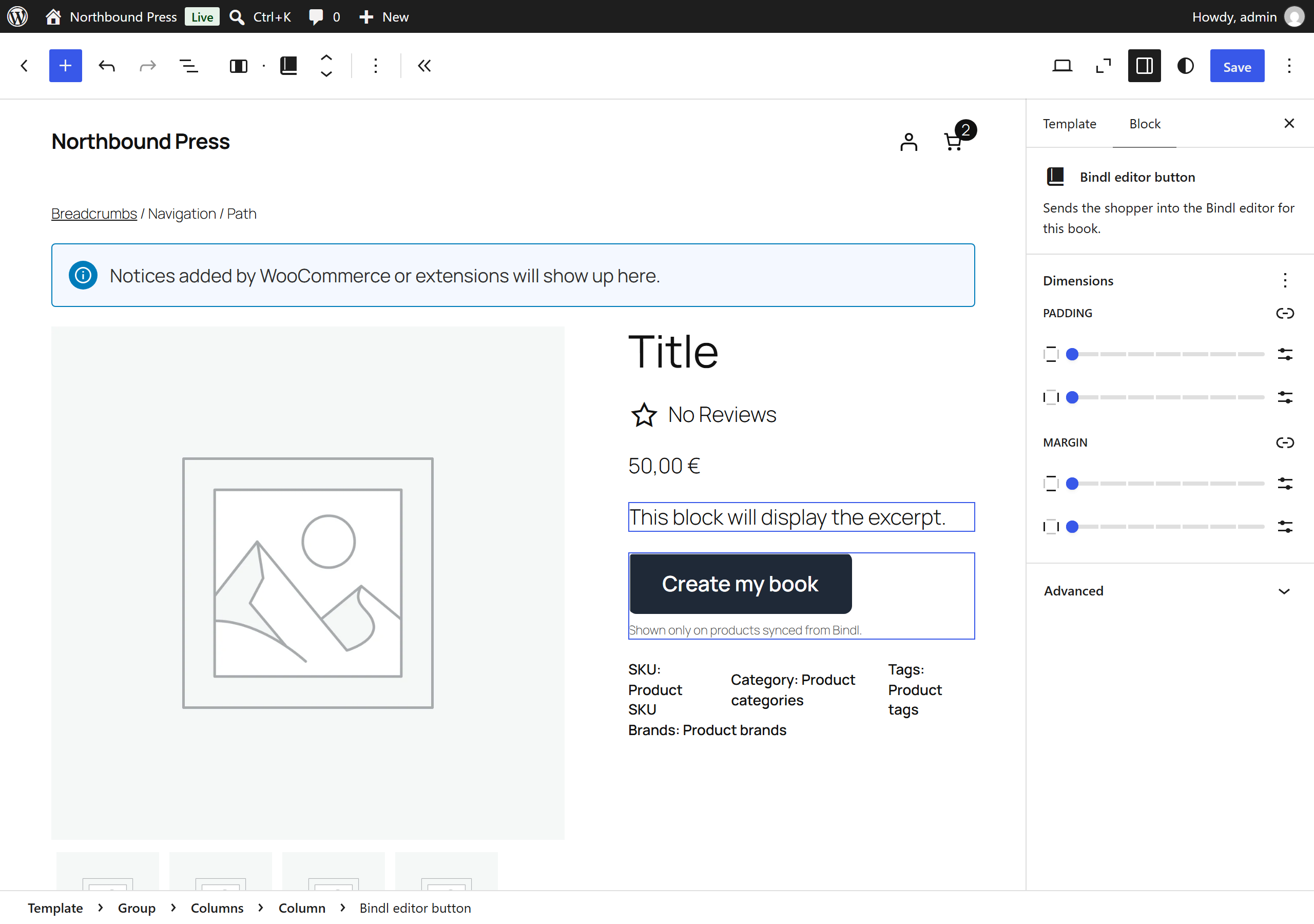
Task: Select the parent Column block icon in toolbar
Action: (238, 66)
